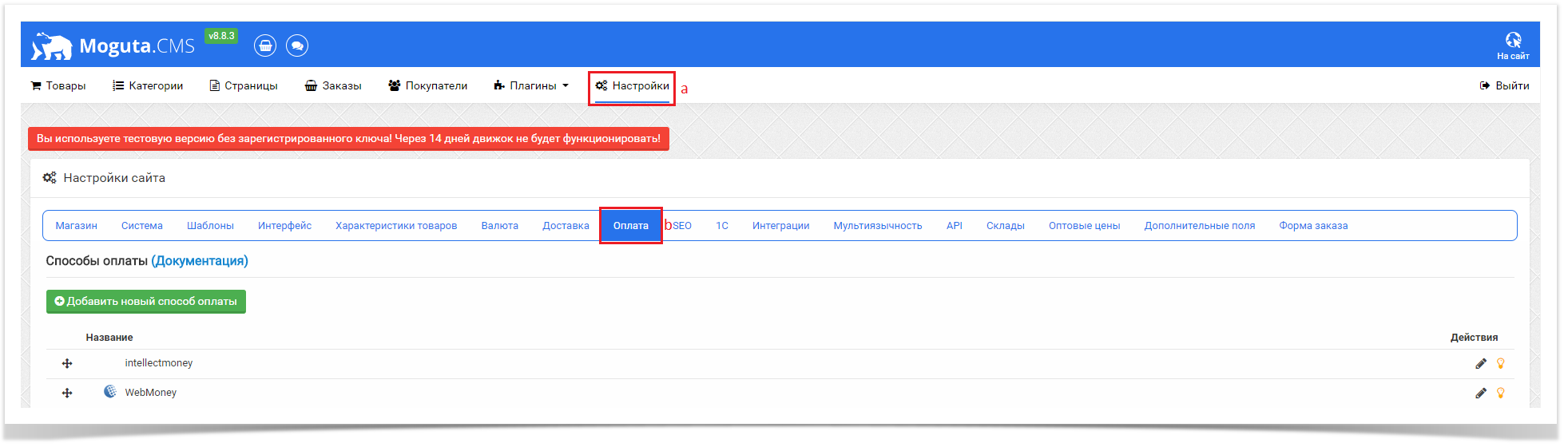1568x447 pixels.
Task: Switch to the Валюта tab
Action: [499, 226]
